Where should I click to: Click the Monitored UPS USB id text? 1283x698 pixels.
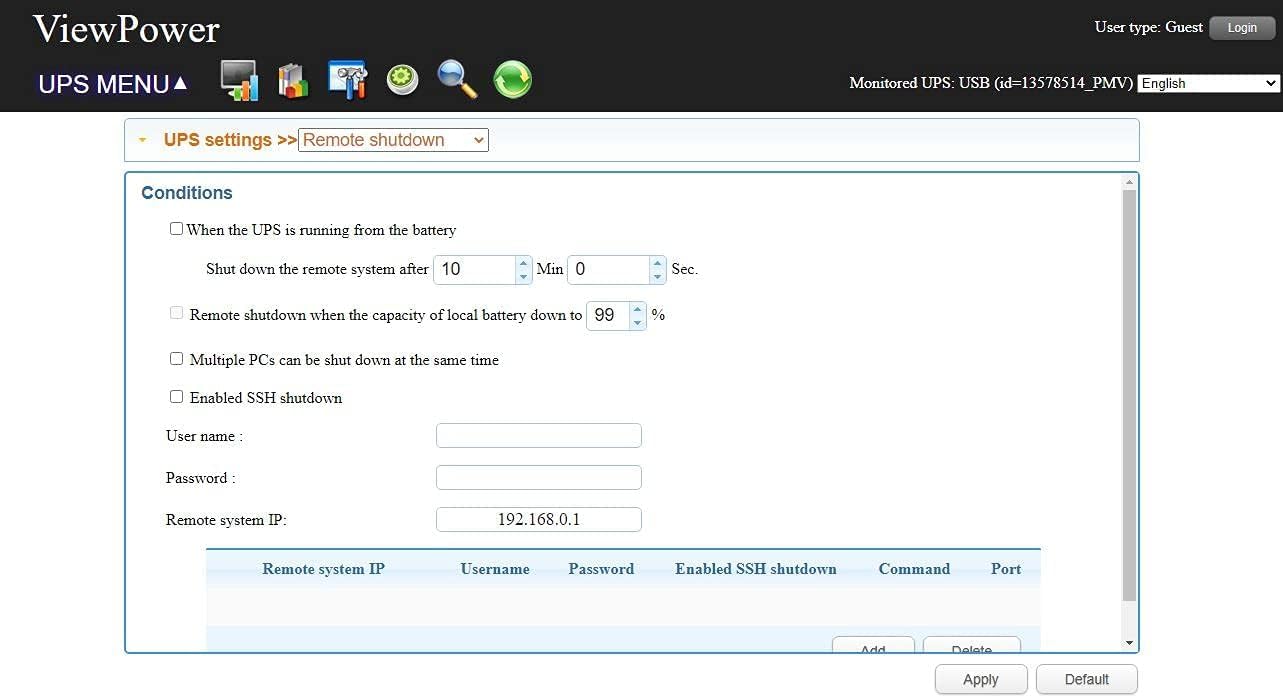[991, 83]
